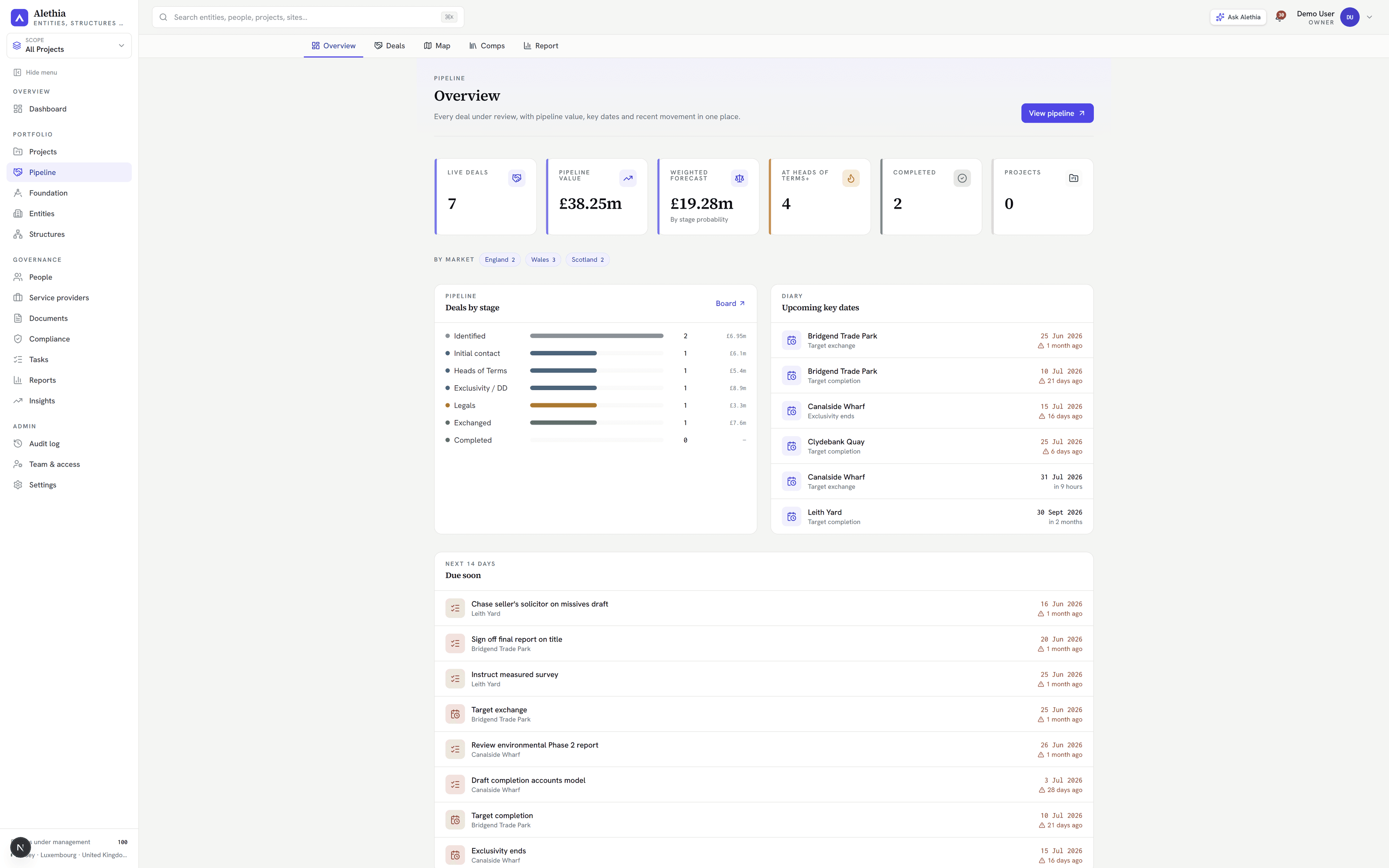Open Projects in the sidebar
1389x868 pixels.
click(69, 152)
